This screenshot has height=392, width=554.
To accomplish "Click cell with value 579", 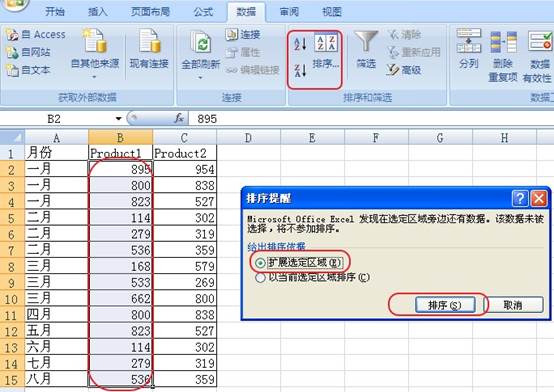I will (x=184, y=266).
